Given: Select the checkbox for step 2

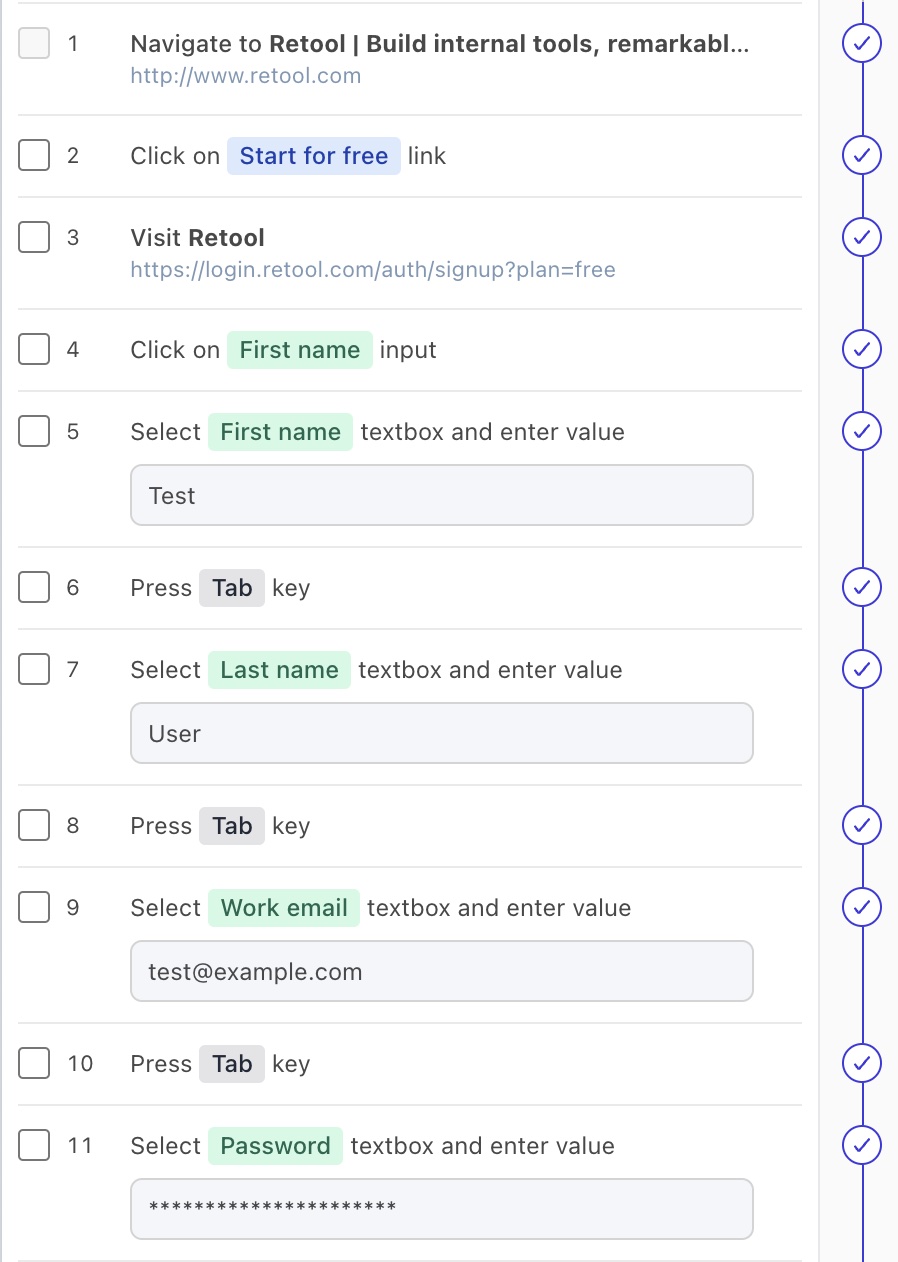Looking at the screenshot, I should pyautogui.click(x=34, y=155).
